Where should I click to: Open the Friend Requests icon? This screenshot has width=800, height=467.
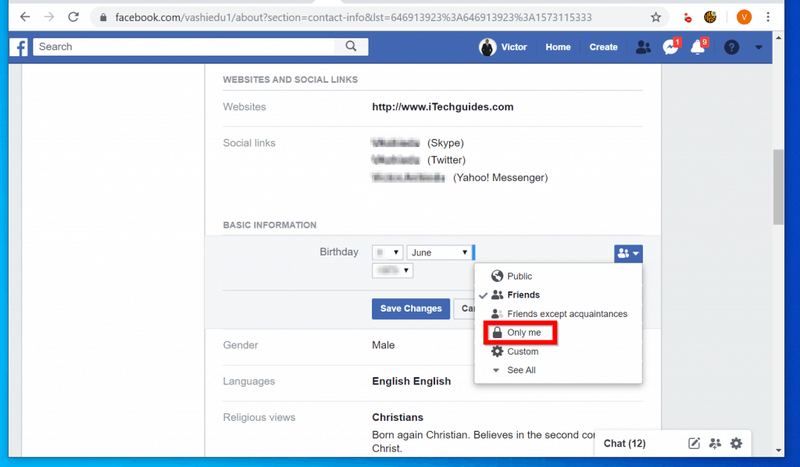click(643, 47)
